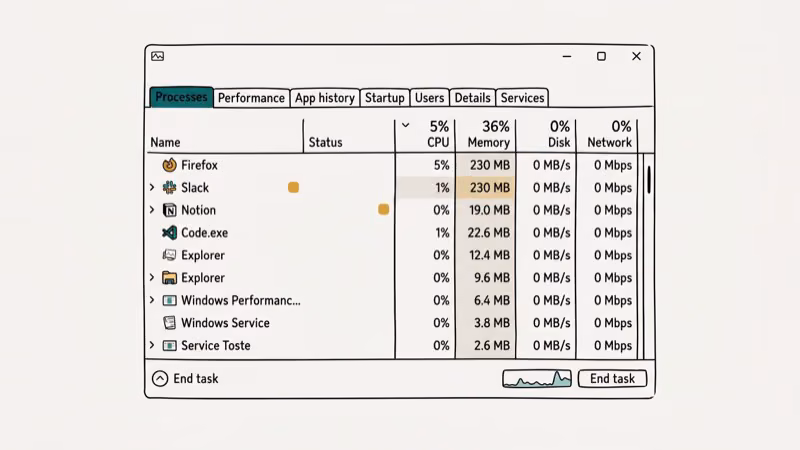Select the Firefox process name
800x450 pixels.
pos(199,165)
